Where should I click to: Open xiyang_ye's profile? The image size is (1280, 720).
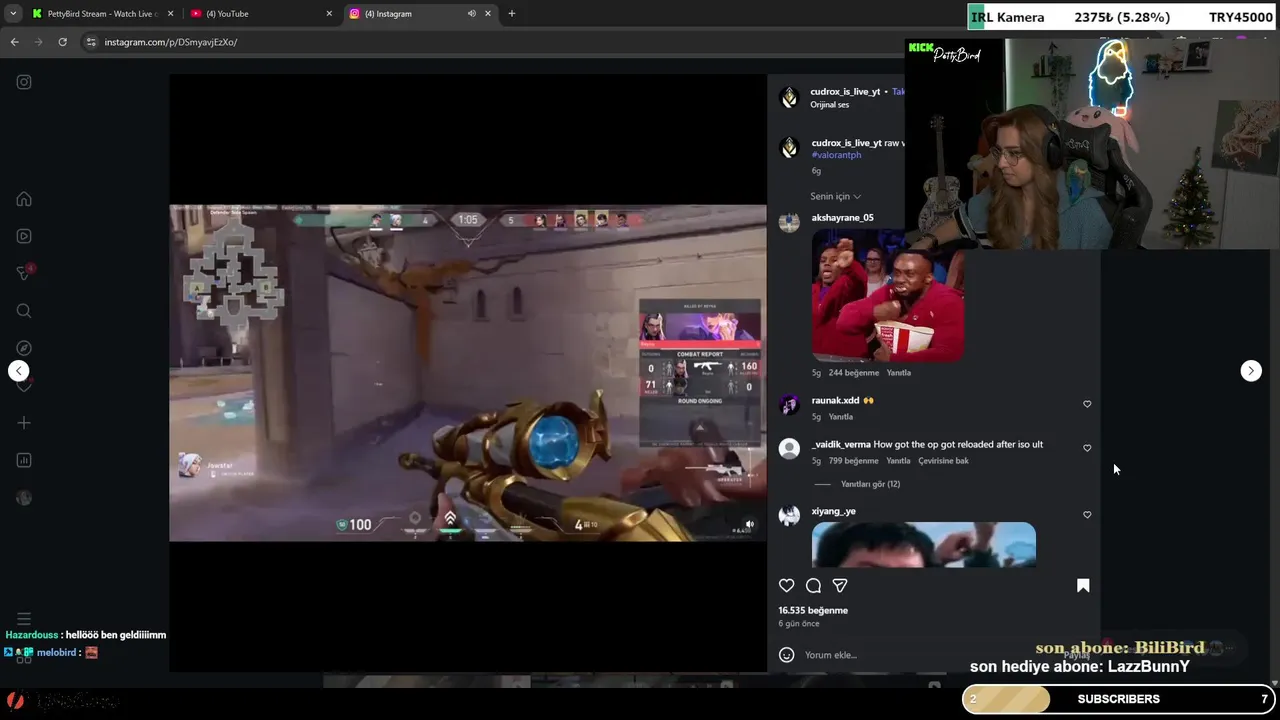(x=833, y=511)
